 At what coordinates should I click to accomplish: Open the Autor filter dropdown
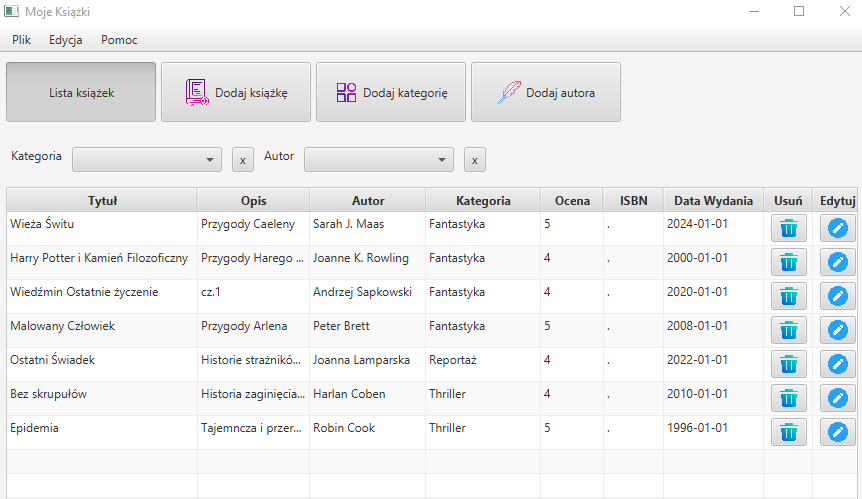tap(379, 160)
